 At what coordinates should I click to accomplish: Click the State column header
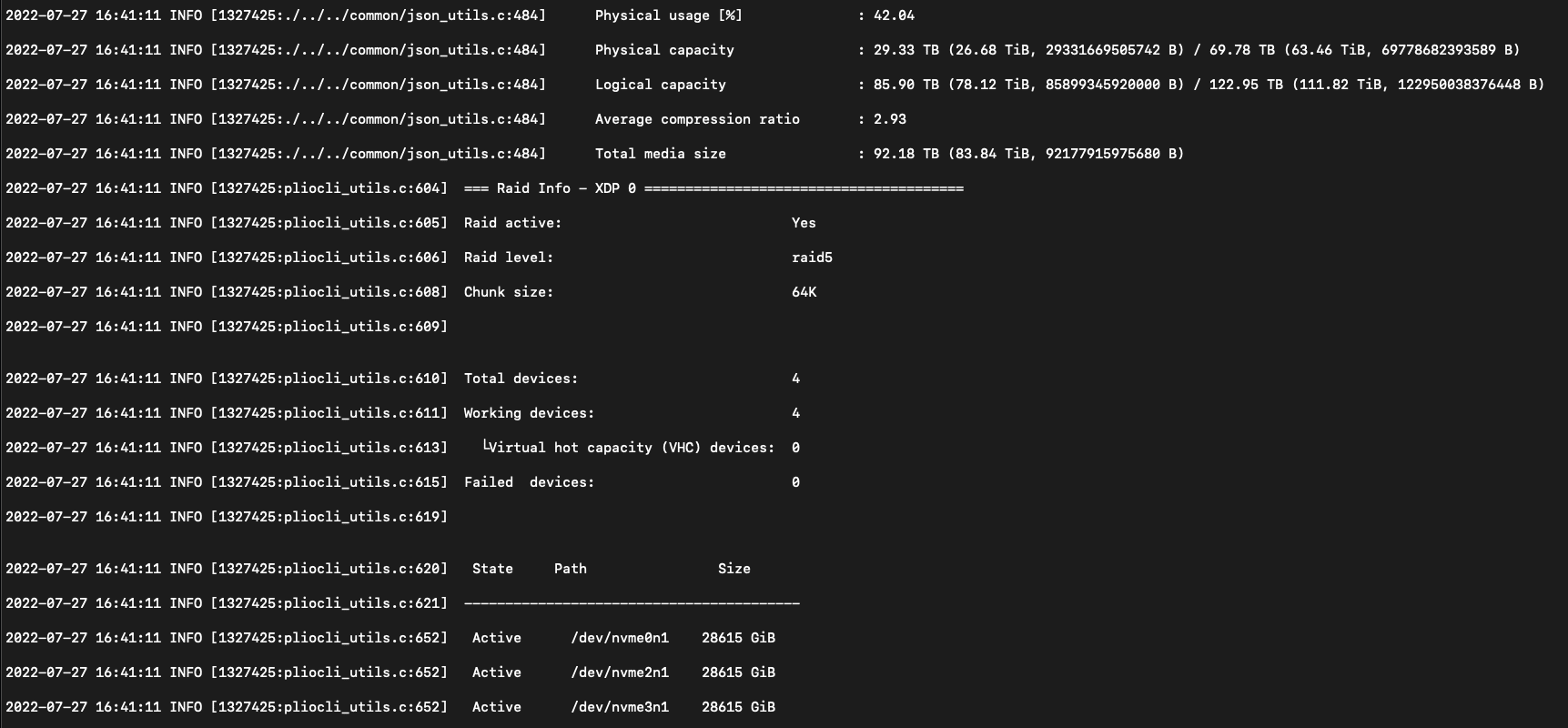pos(492,569)
